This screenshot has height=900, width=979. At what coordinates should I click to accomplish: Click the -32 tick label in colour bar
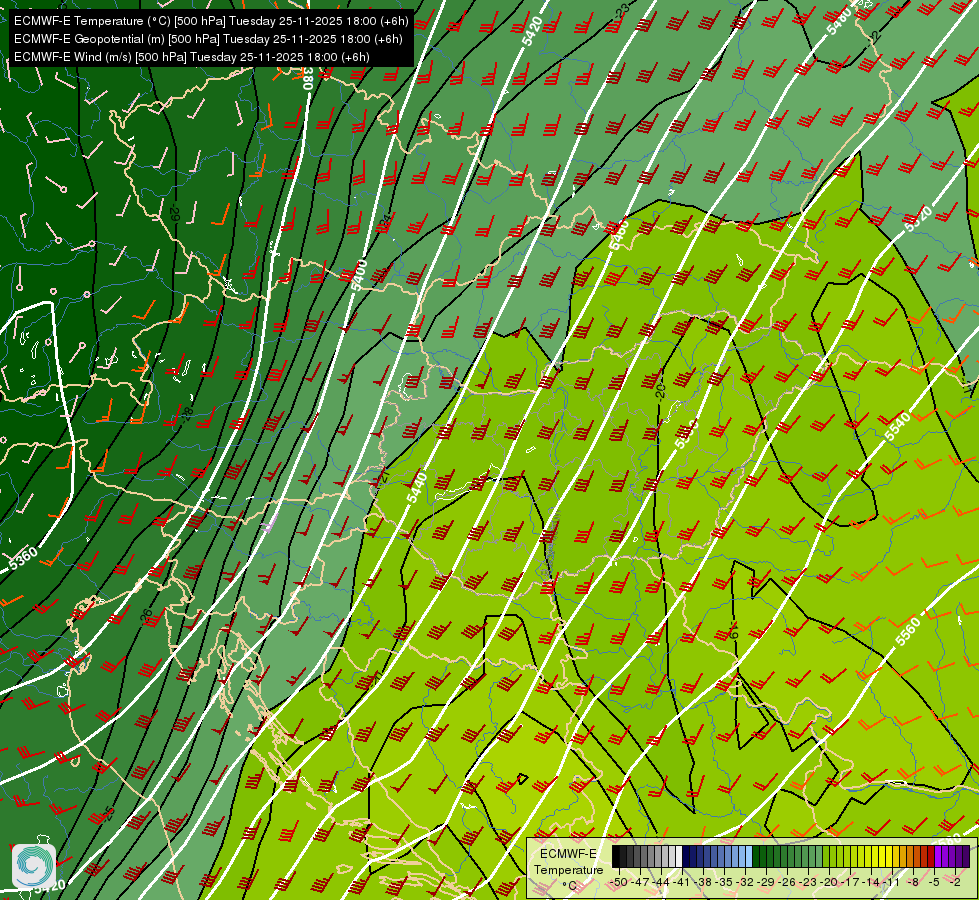[x=746, y=882]
